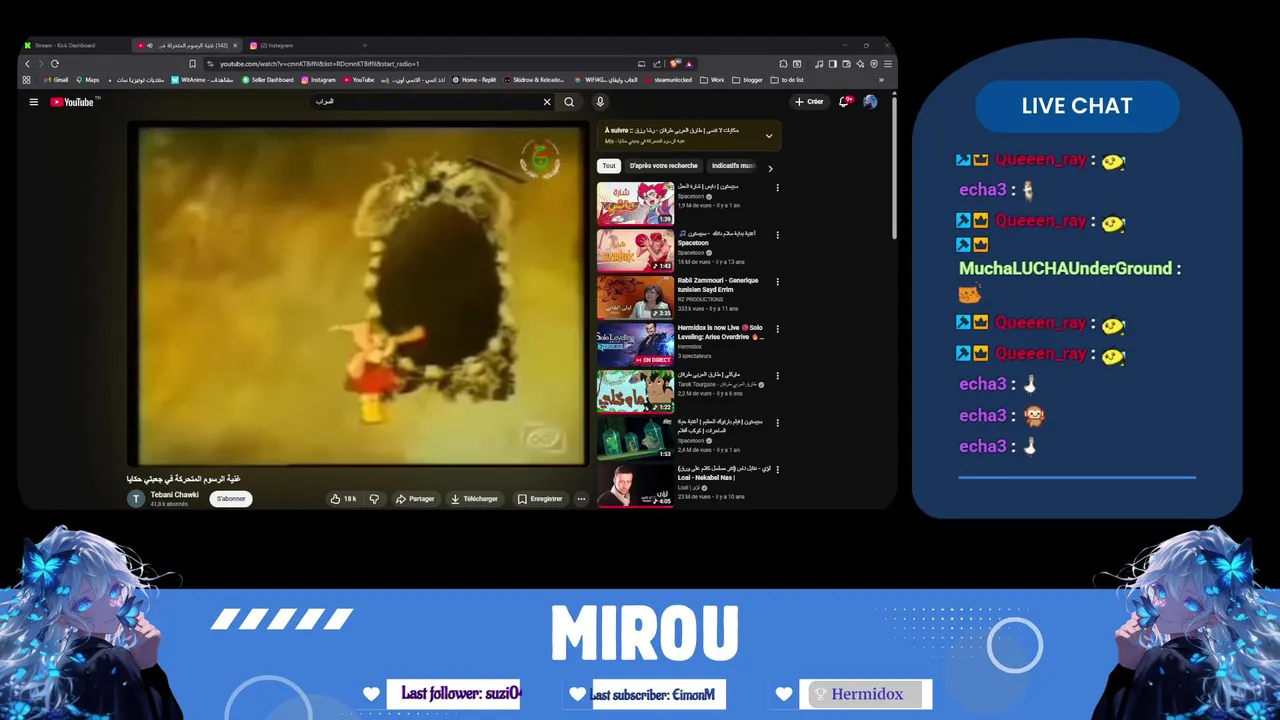Open the browser main menu icon

[x=887, y=64]
